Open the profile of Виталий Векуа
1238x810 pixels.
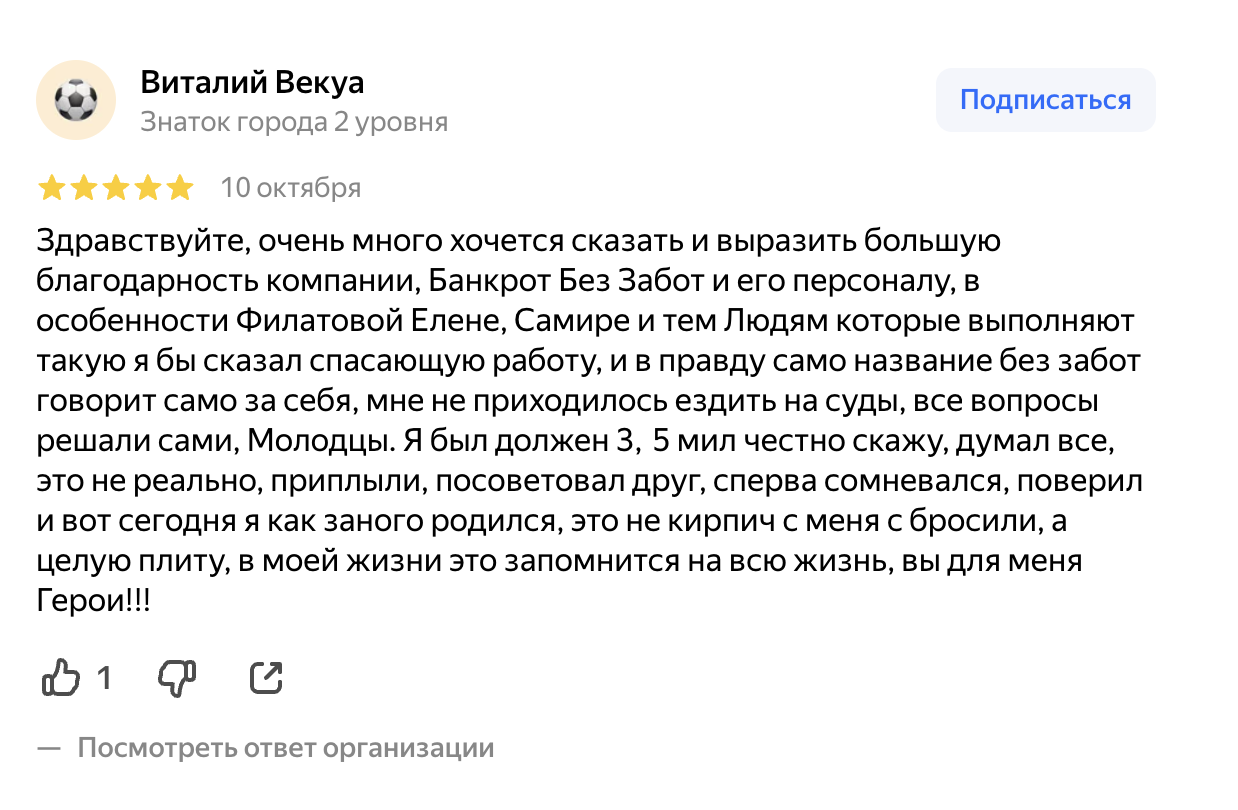(x=252, y=82)
